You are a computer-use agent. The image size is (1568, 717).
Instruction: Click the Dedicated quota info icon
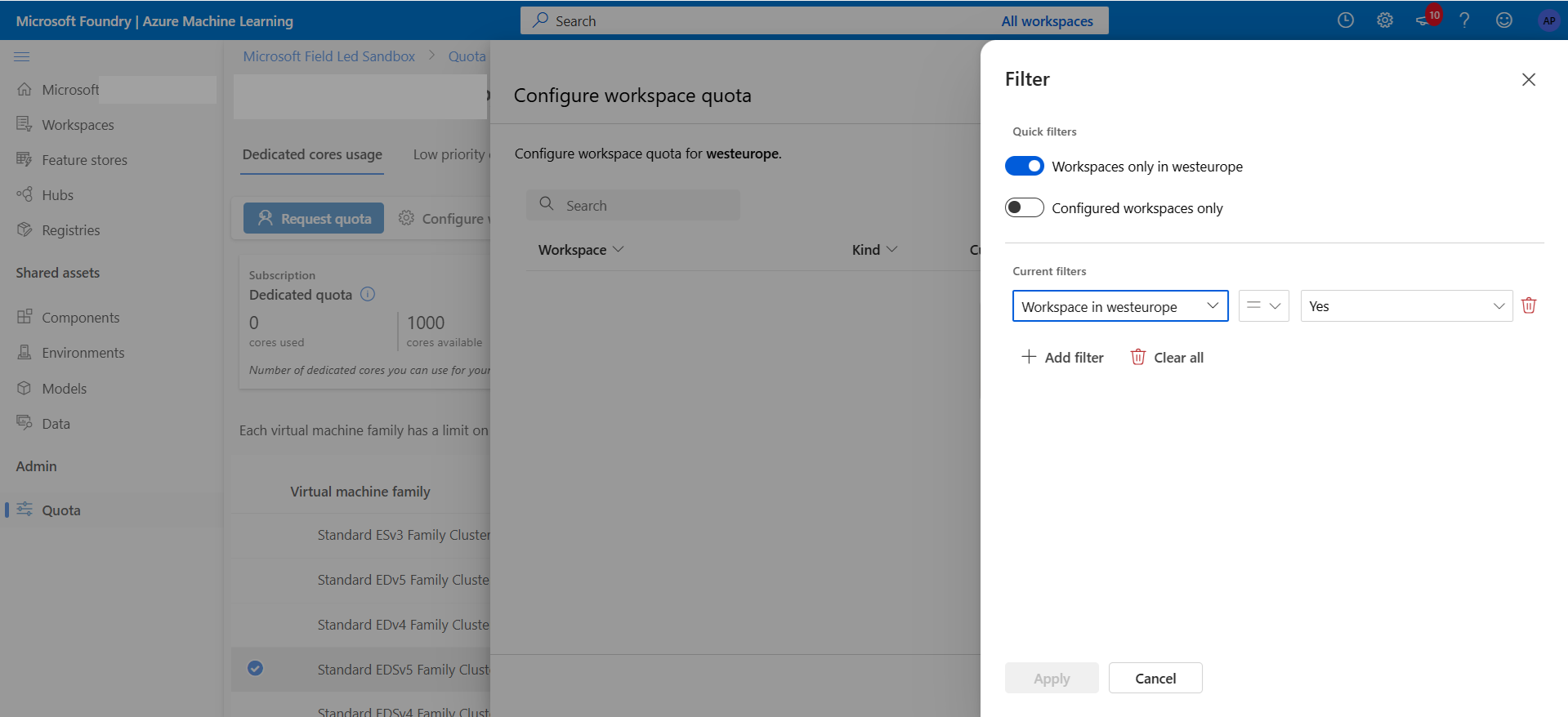point(368,294)
